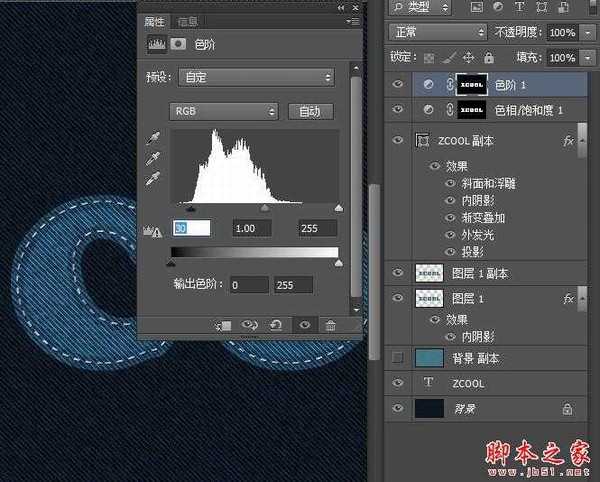Viewport: 600px width, 482px height.
Task: Click the type layer filter icon
Action: coord(520,7)
